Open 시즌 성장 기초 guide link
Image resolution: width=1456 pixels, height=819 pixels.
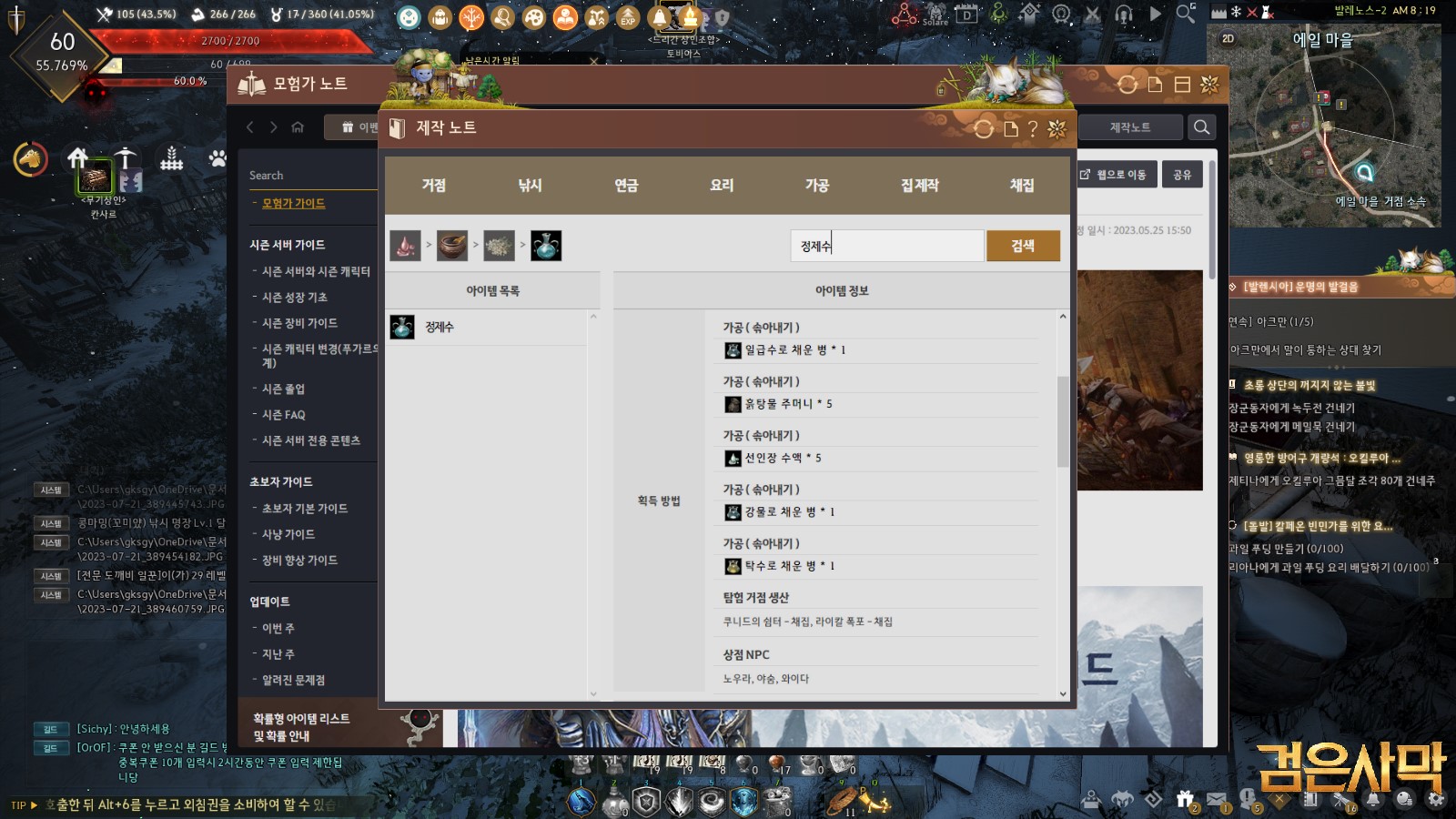tap(295, 297)
